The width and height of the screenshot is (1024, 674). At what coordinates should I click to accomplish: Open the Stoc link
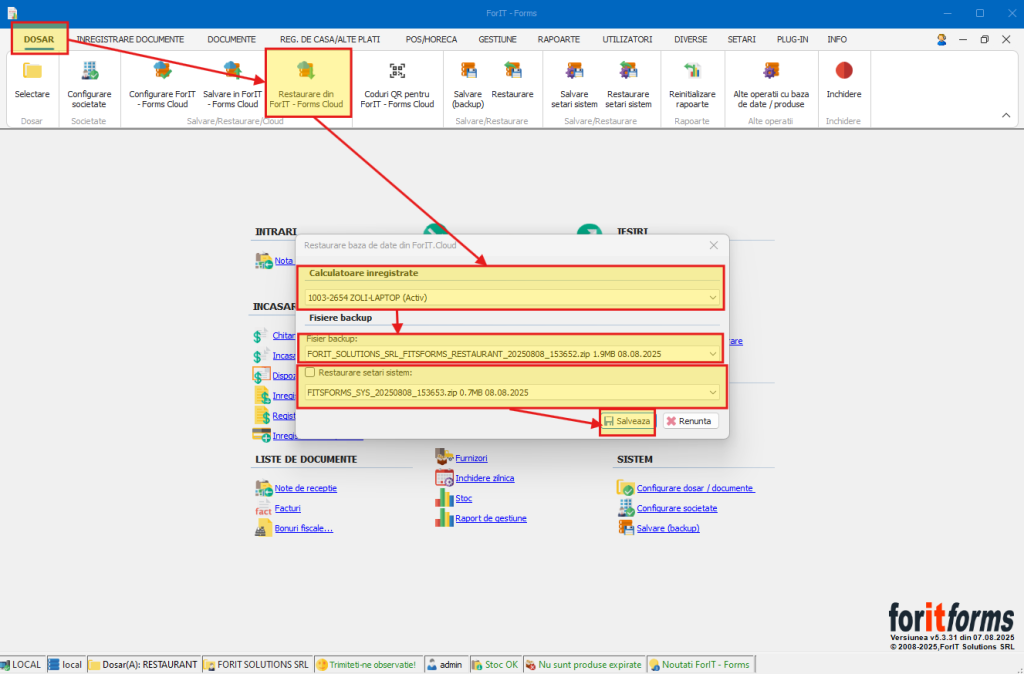(x=464, y=498)
